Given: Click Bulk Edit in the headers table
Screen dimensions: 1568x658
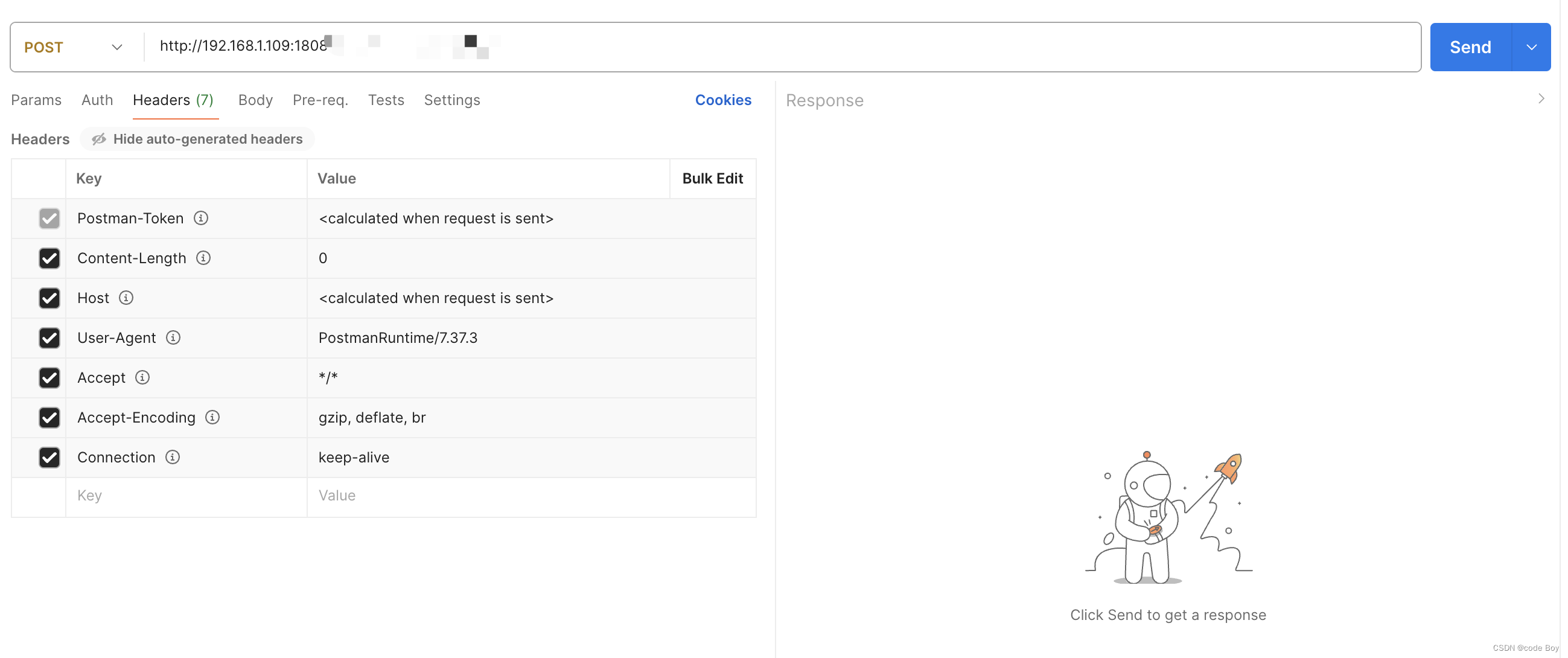Looking at the screenshot, I should [712, 178].
